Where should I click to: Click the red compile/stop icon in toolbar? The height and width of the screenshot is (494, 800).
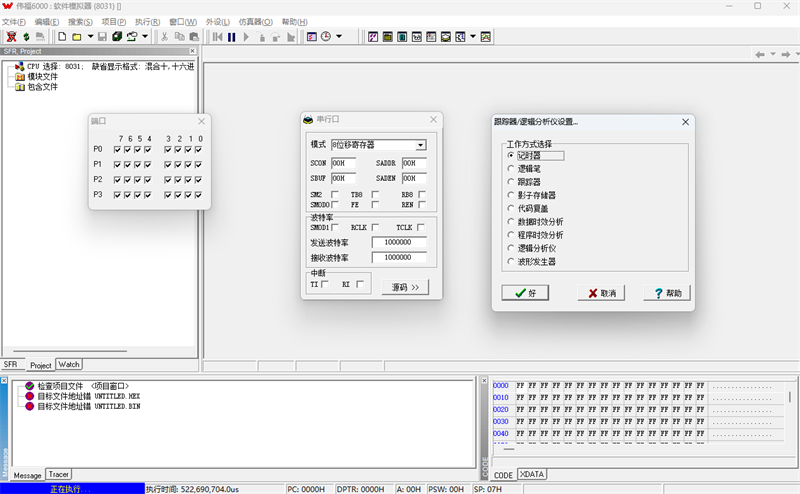tap(11, 37)
